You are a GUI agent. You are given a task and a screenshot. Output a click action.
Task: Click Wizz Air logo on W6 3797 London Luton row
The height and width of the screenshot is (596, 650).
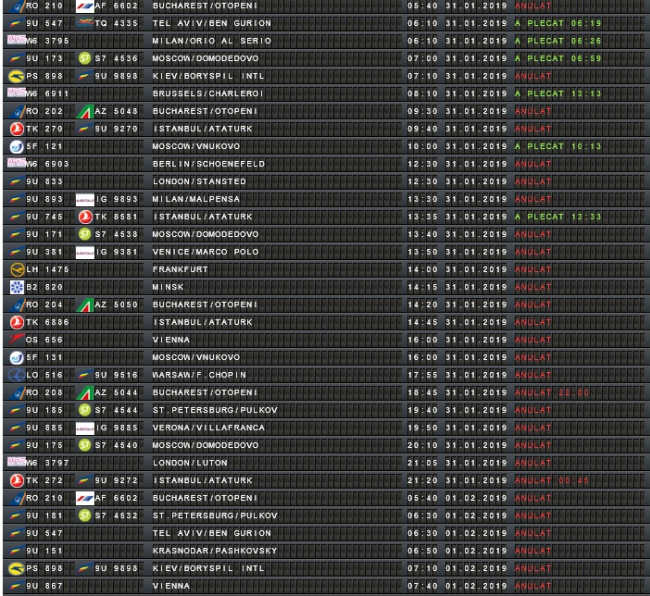16,462
